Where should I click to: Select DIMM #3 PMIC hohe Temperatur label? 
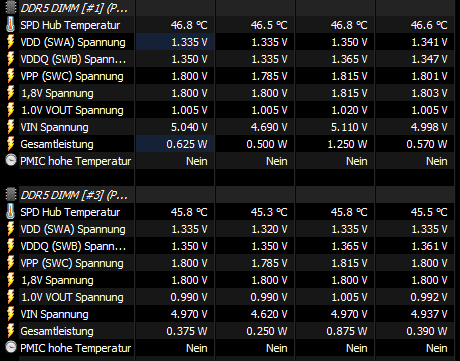[x=76, y=348]
